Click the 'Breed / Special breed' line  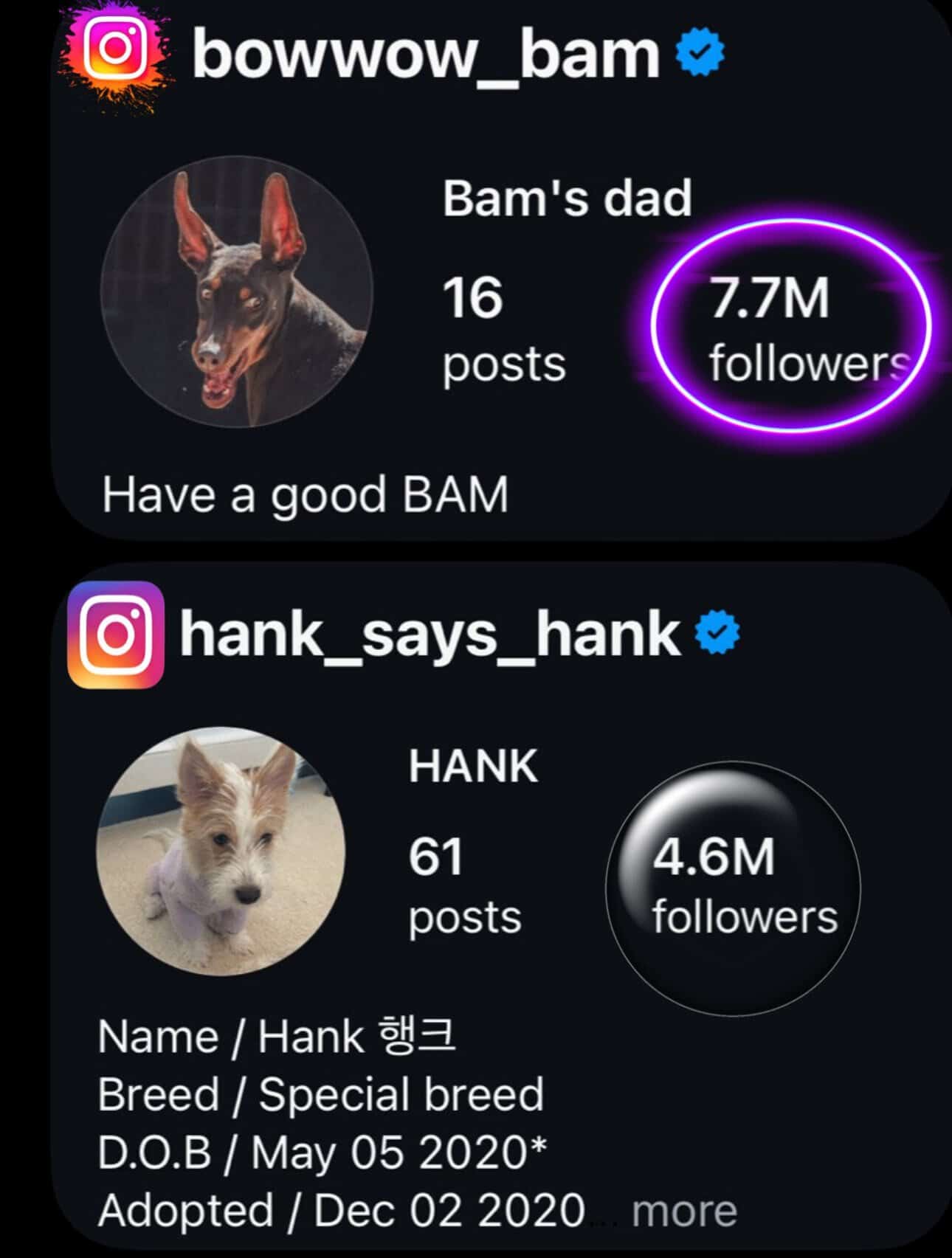point(320,1094)
